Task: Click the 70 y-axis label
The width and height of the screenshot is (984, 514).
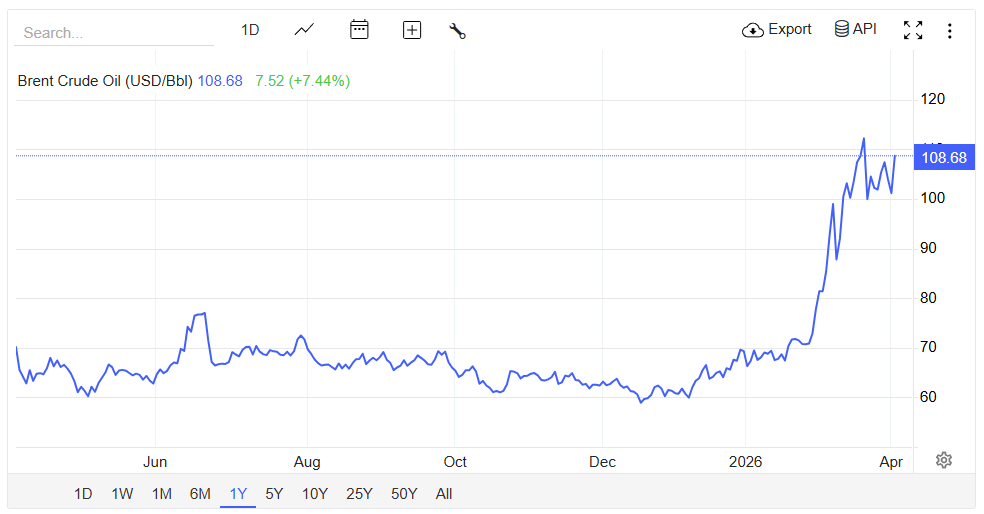Action: [928, 346]
